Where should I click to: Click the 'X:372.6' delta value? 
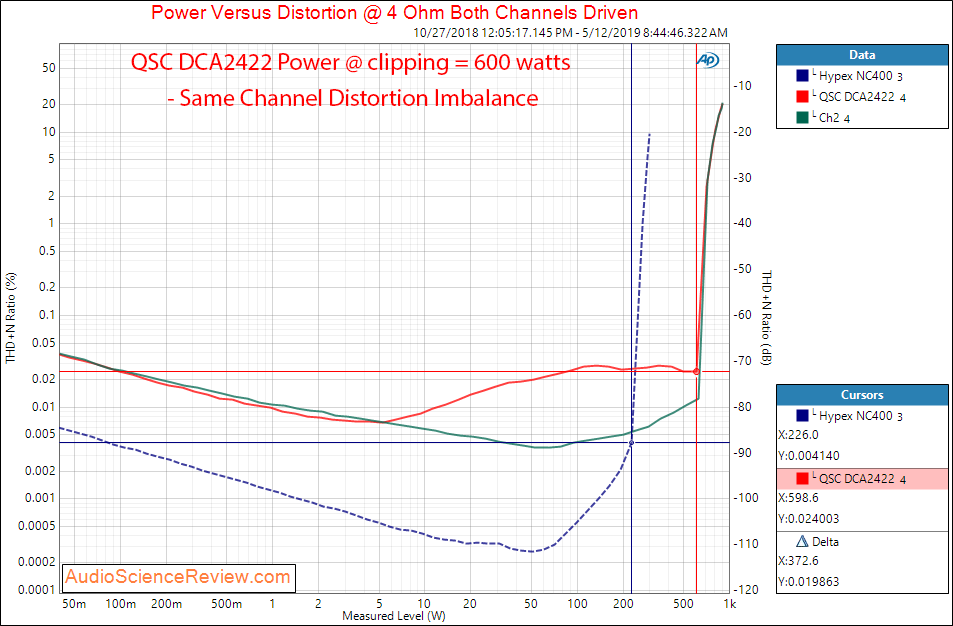[798, 562]
